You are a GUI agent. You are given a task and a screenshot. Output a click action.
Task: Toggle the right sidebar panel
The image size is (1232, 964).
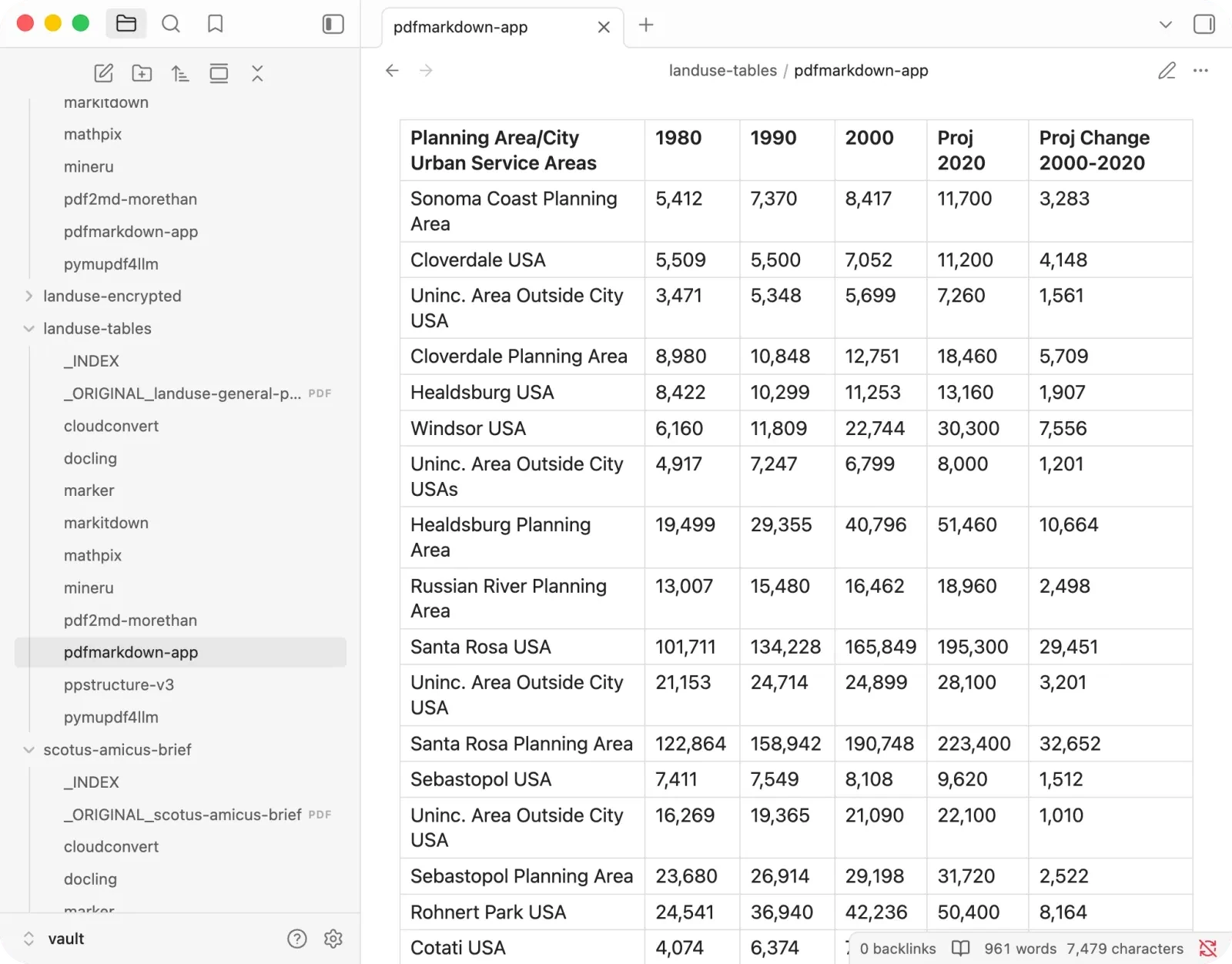click(1204, 24)
